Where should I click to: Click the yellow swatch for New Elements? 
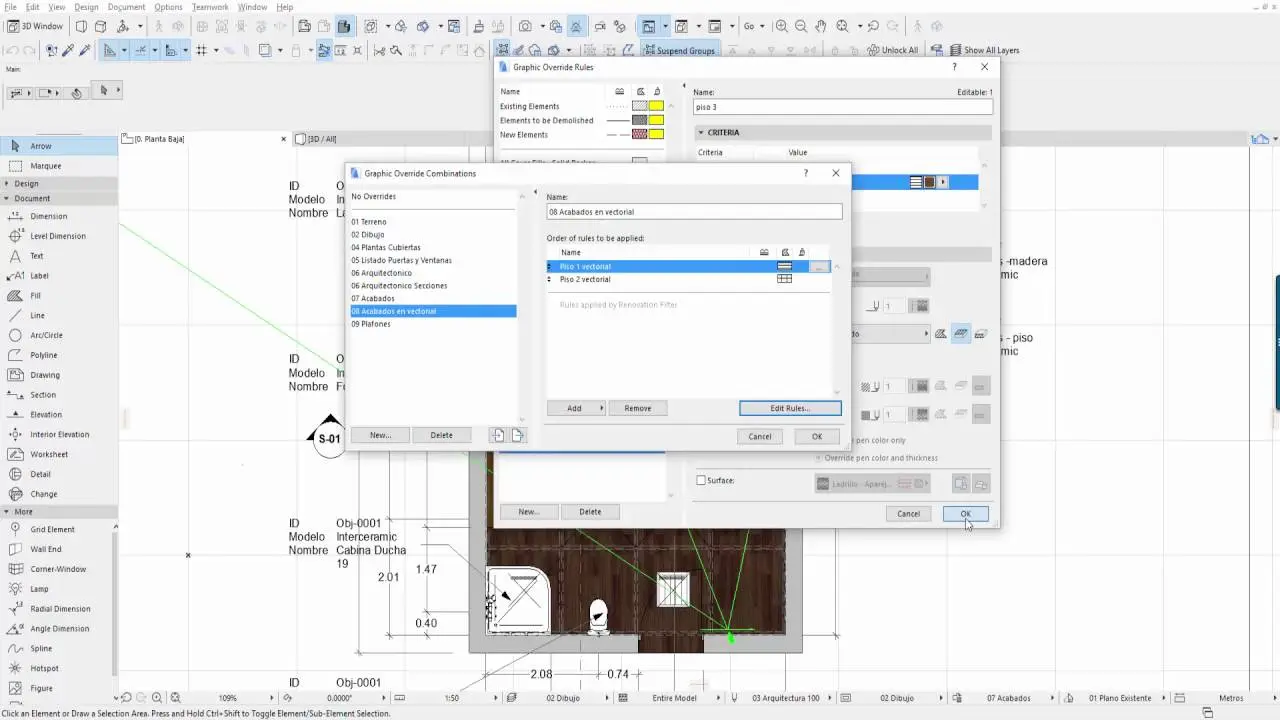point(655,133)
